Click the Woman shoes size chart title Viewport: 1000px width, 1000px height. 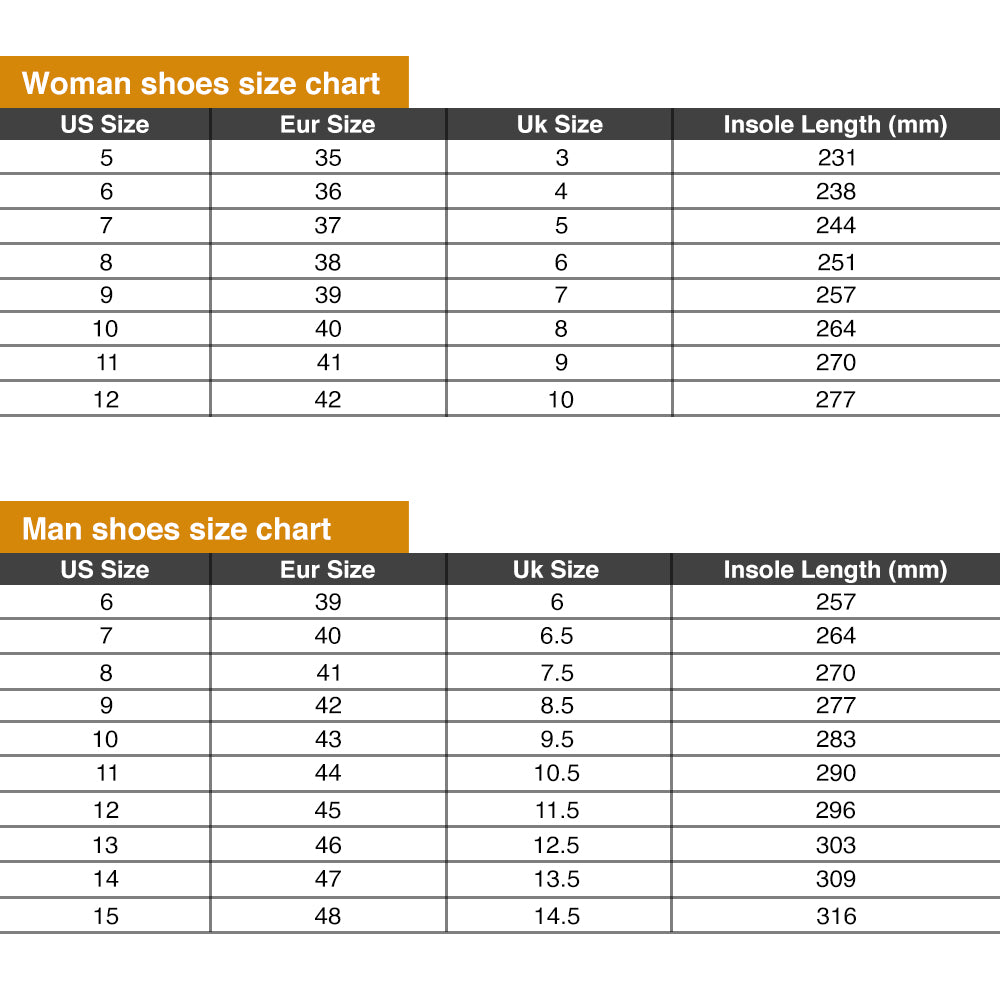[x=201, y=83]
